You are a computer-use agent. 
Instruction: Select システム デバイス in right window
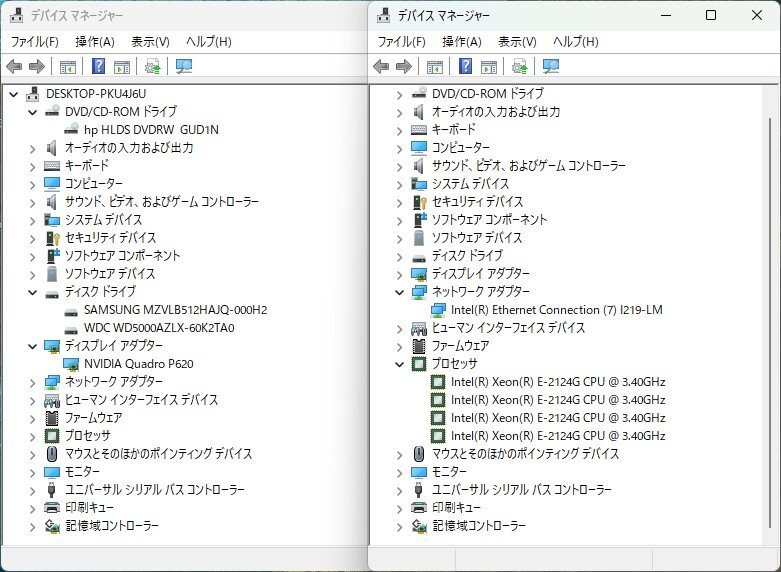[x=470, y=184]
